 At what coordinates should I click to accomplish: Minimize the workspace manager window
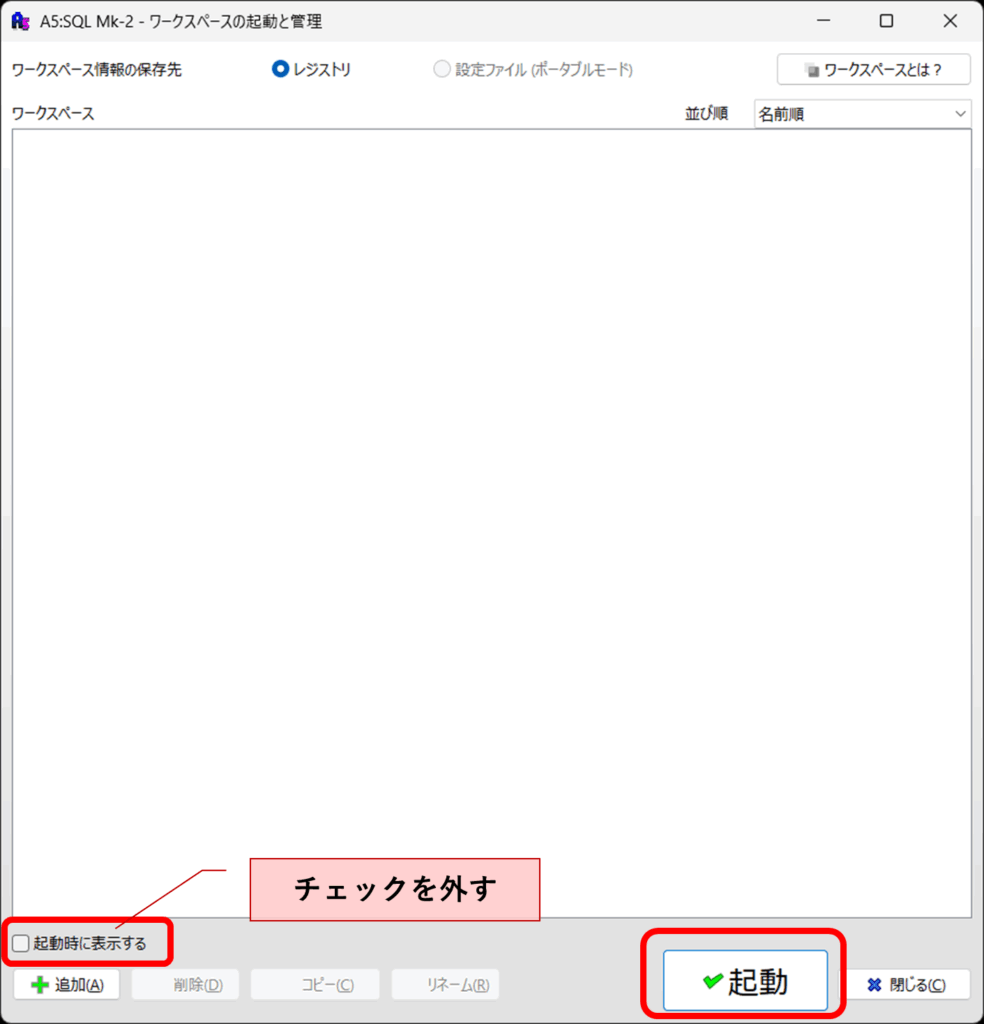tap(823, 21)
